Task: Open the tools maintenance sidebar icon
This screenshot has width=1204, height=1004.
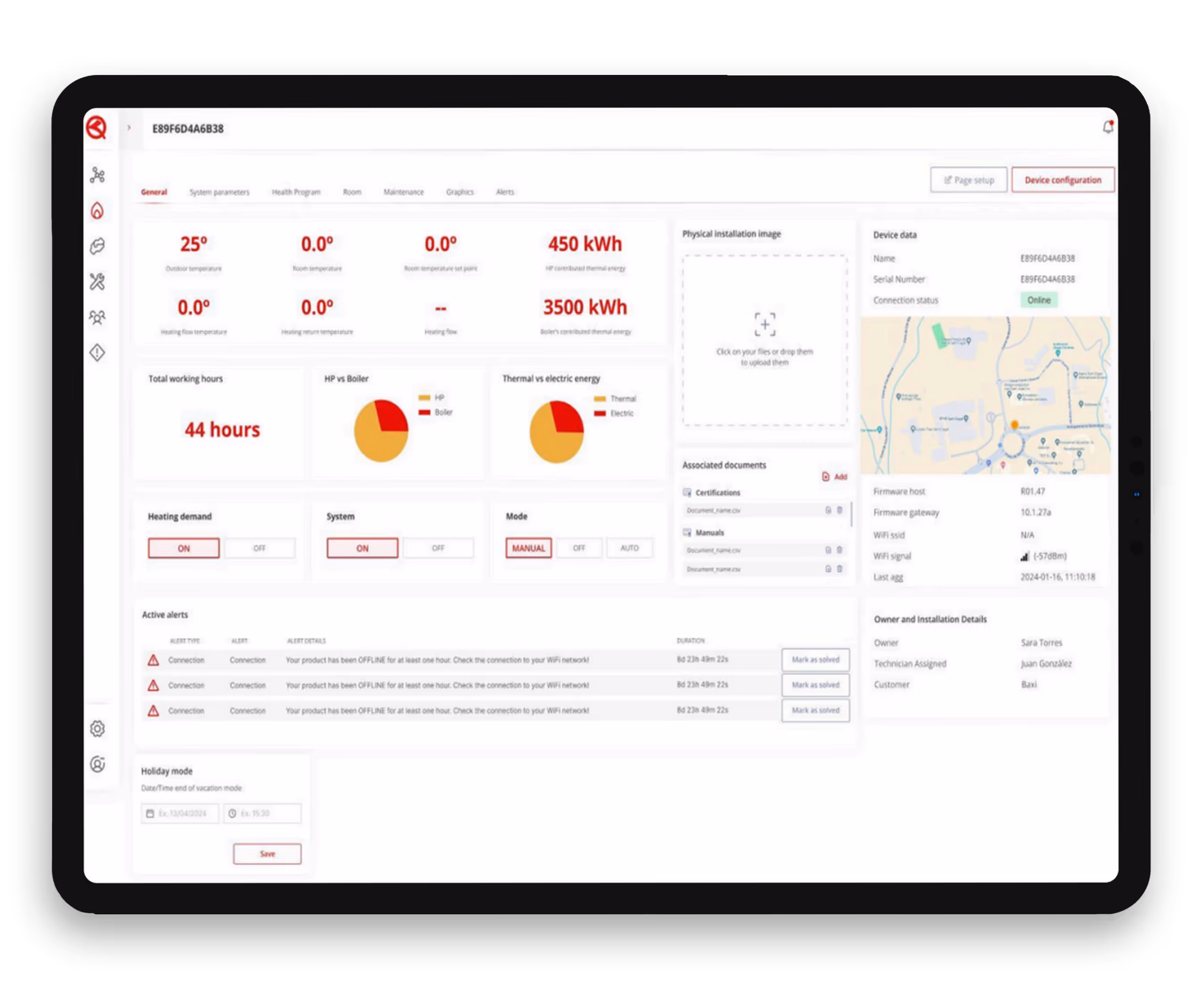Action: (x=97, y=282)
